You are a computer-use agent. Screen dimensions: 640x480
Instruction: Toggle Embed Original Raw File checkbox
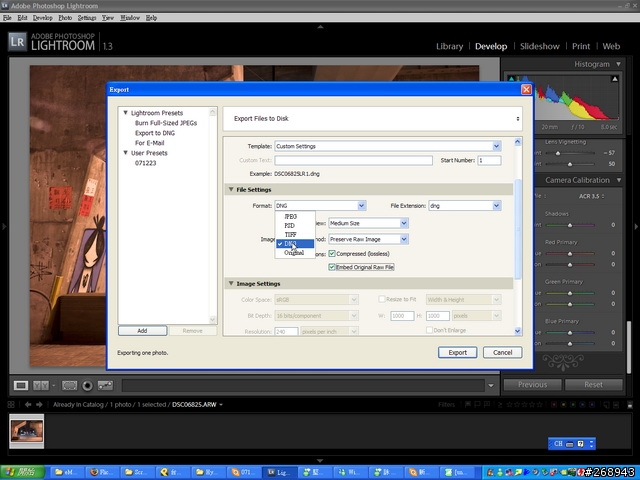(x=332, y=267)
